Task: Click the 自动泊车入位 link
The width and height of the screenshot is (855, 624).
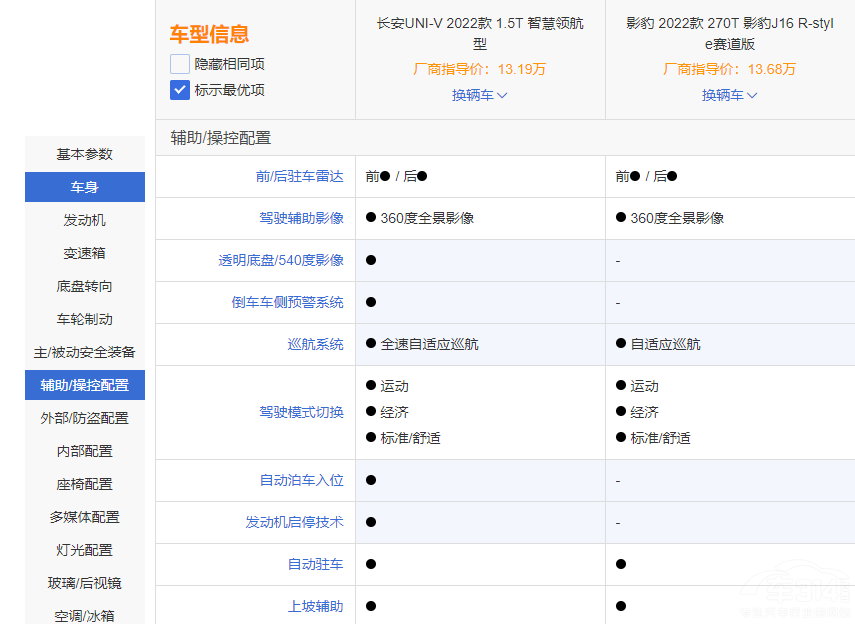Action: click(x=301, y=480)
